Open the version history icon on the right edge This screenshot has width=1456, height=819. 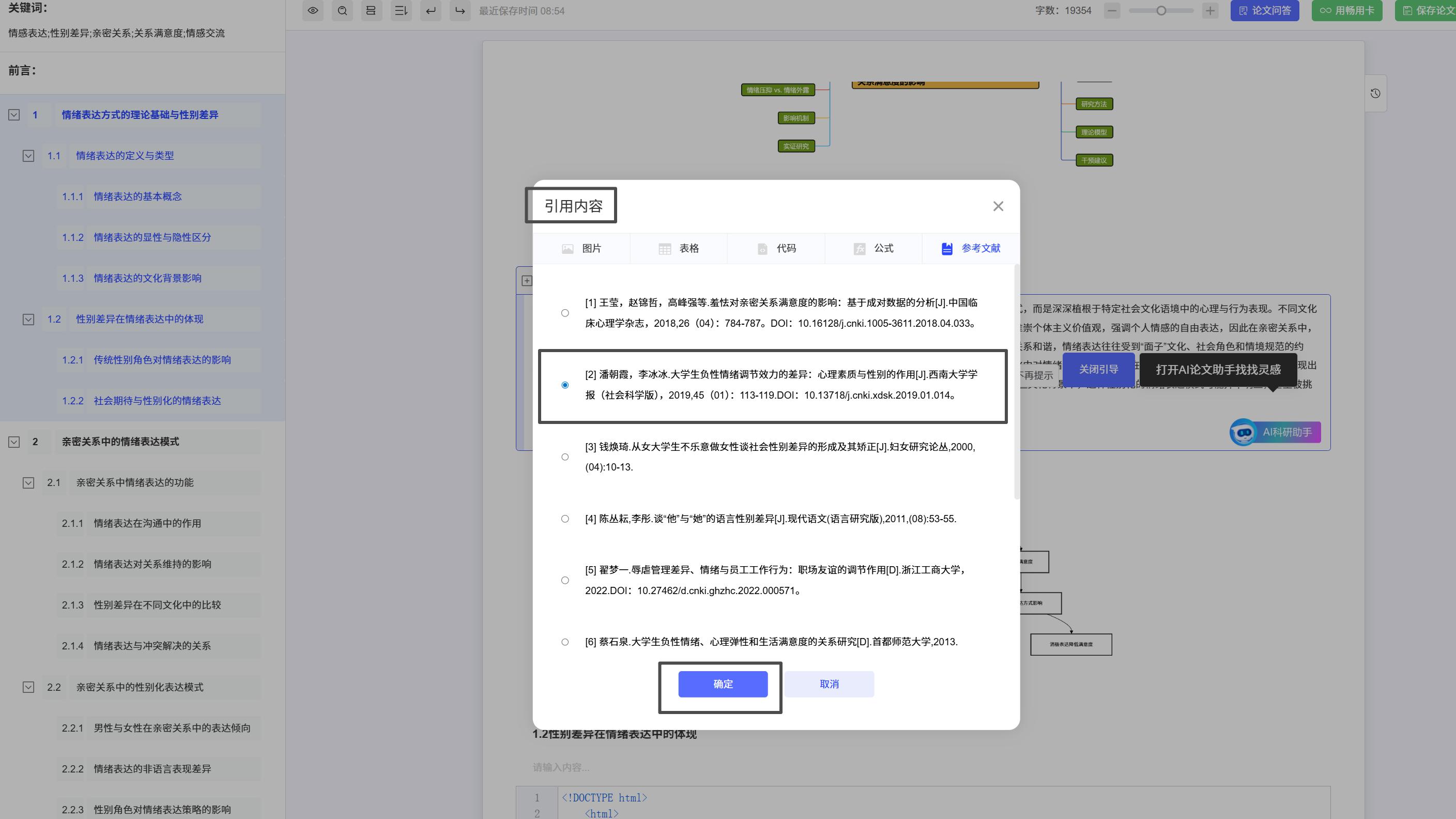(1375, 92)
